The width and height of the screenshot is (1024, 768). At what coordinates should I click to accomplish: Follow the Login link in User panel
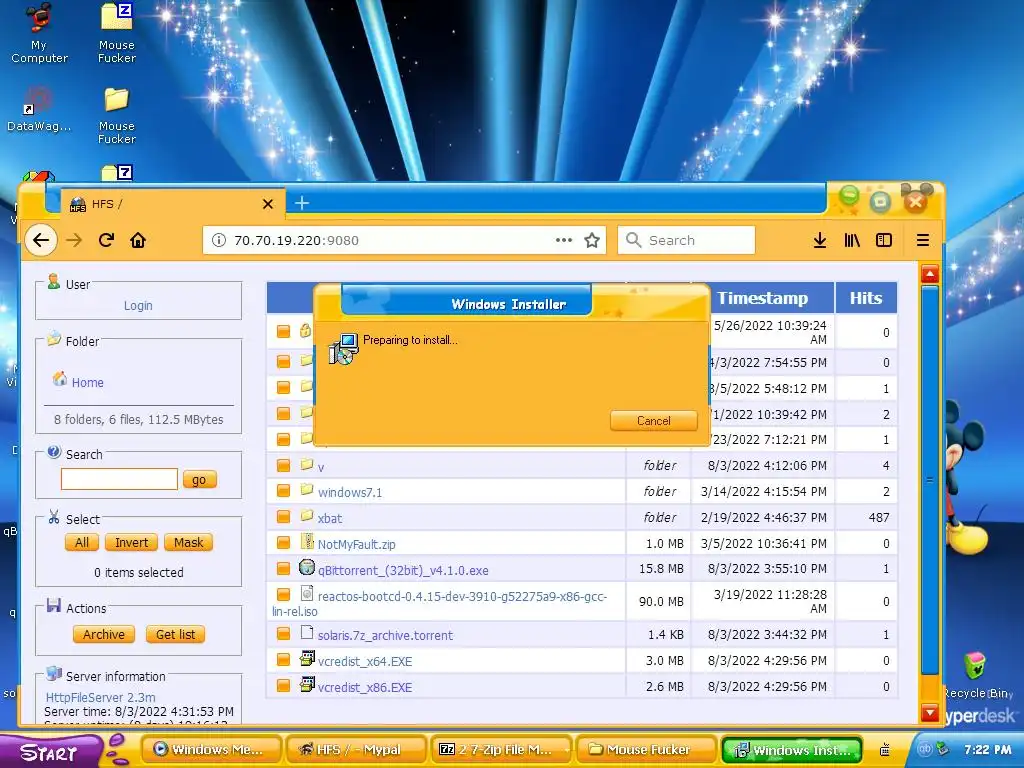[138, 306]
